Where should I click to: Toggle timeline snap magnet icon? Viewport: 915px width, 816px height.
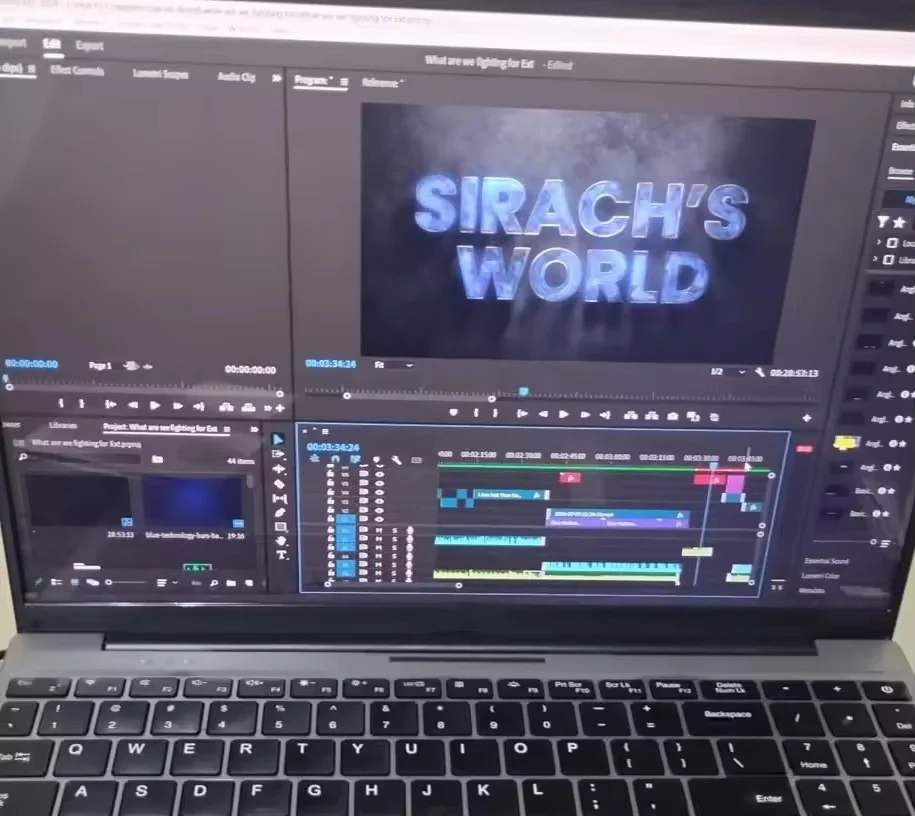click(335, 459)
